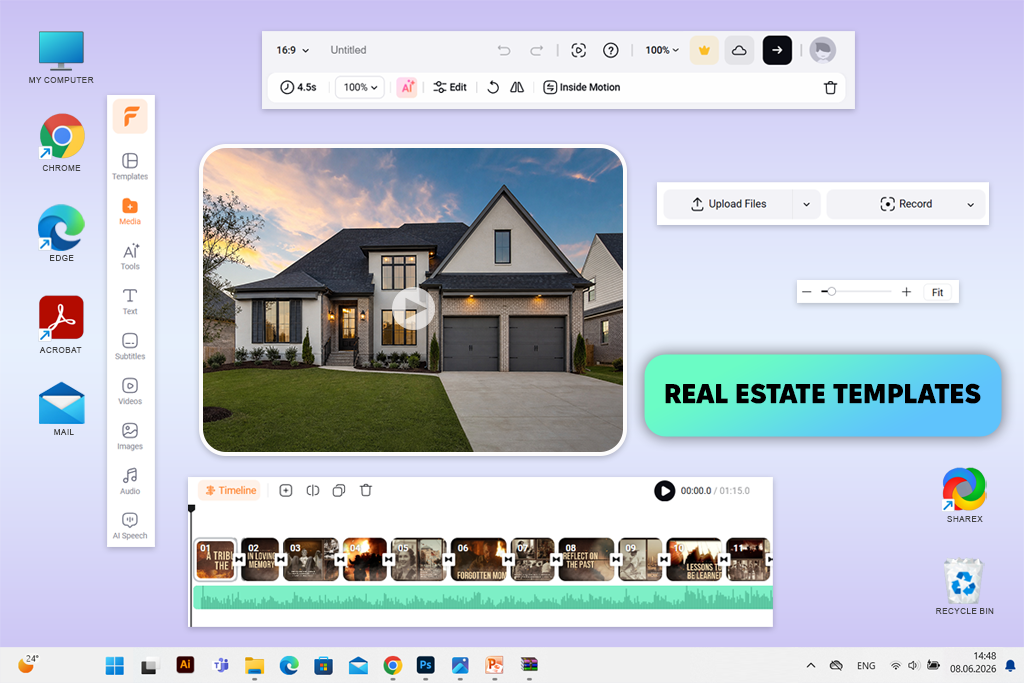Open AI Speech in the sidebar

click(130, 526)
